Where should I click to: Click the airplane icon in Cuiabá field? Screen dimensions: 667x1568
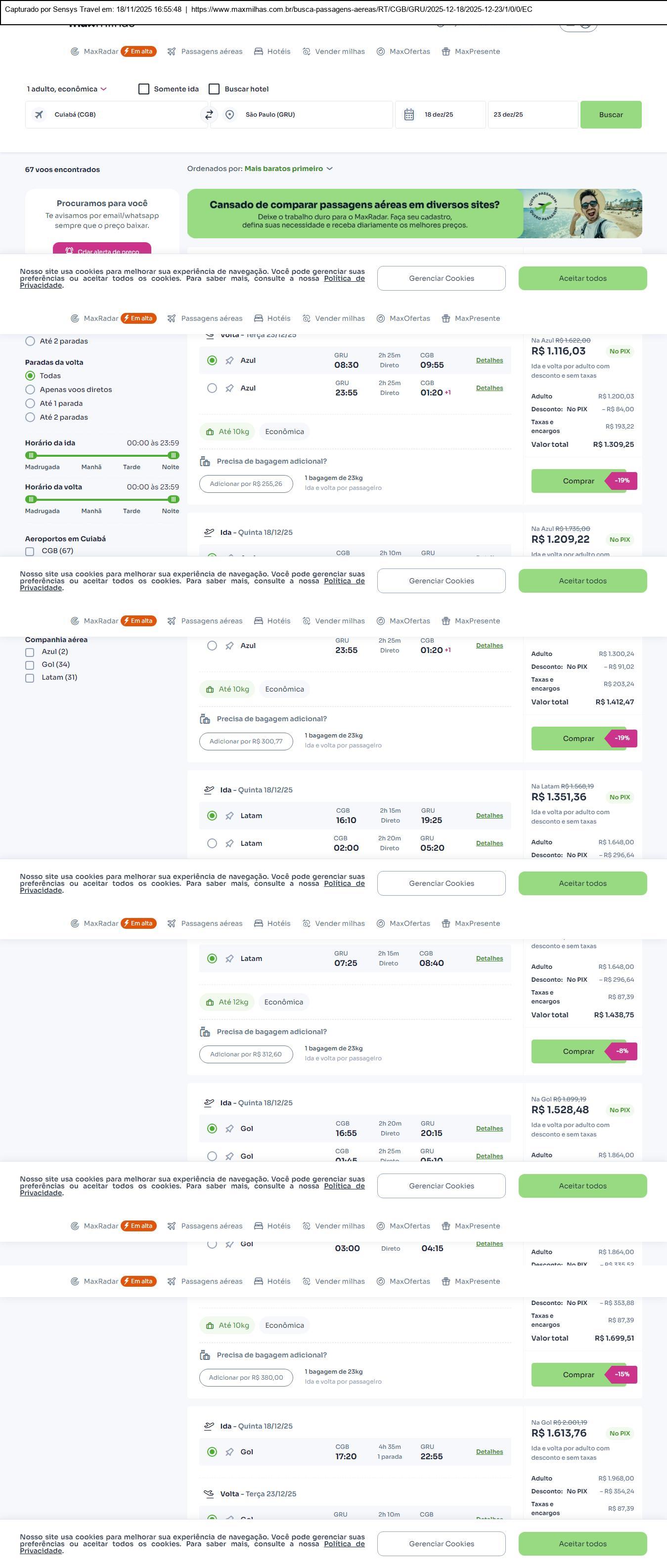pos(39,114)
